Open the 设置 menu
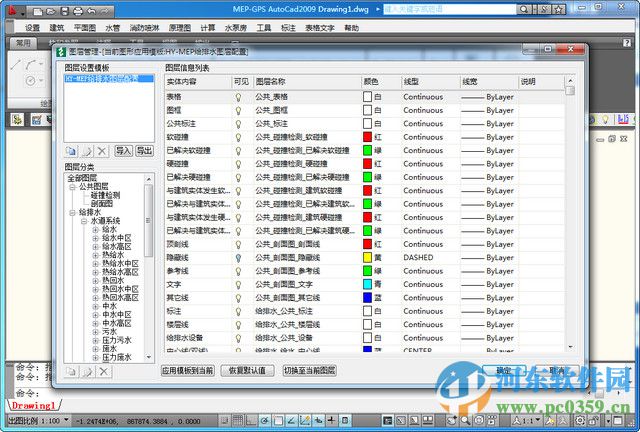This screenshot has height=432, width=640. coord(32,28)
